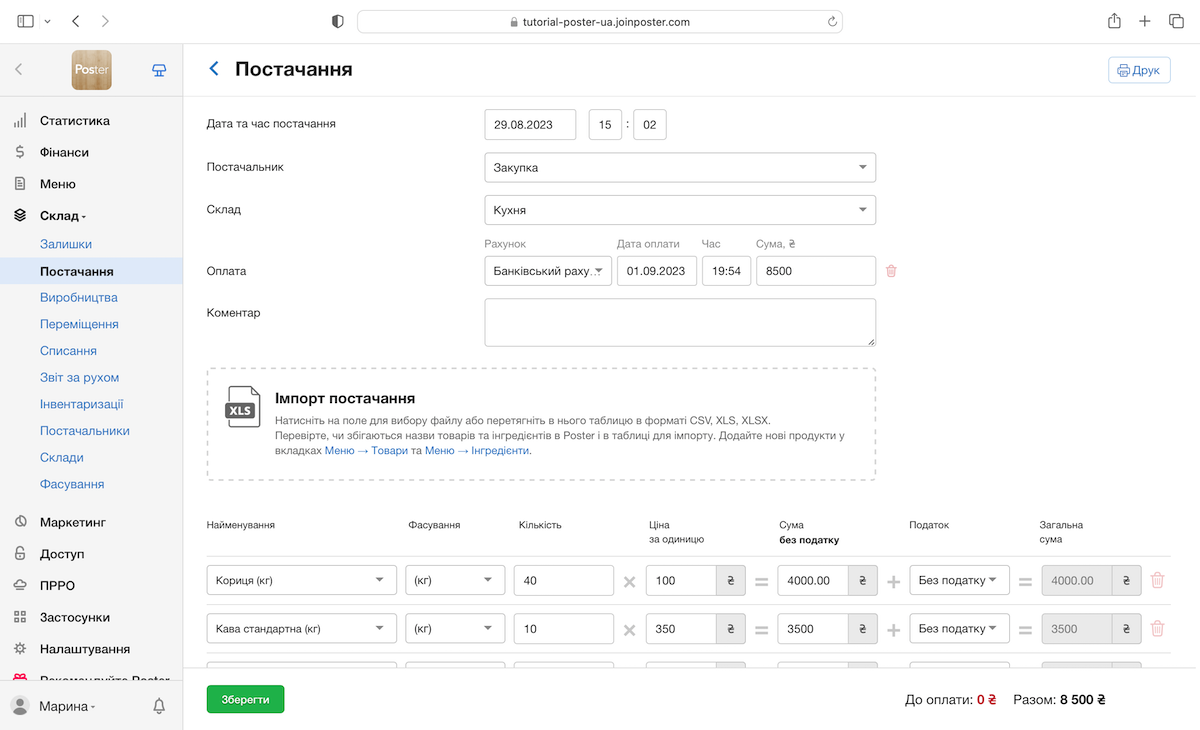
Task: Click the Склад layers icon
Action: point(20,215)
